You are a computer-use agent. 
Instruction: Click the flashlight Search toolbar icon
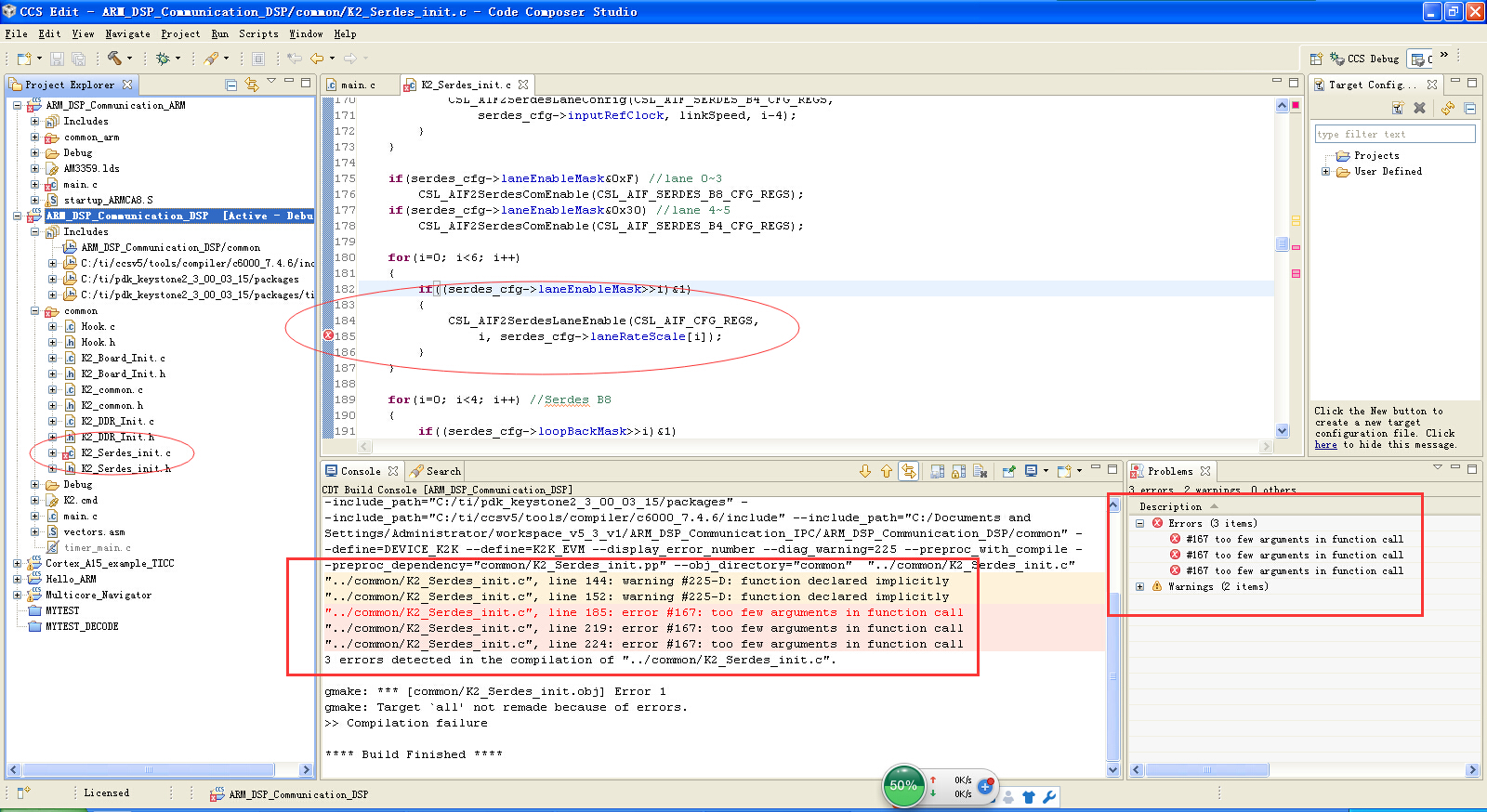coord(212,59)
